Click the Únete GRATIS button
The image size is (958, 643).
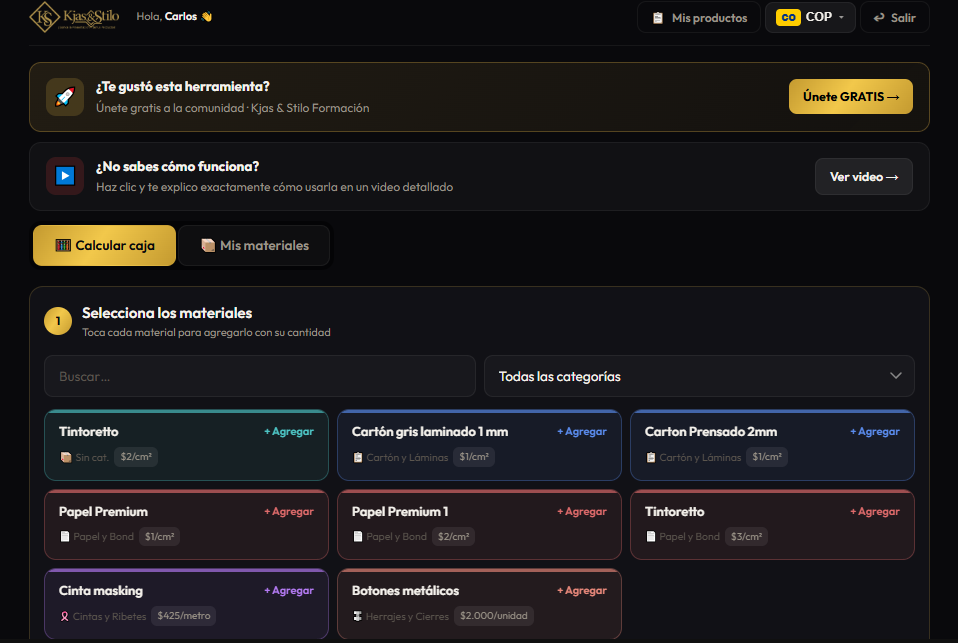[850, 97]
